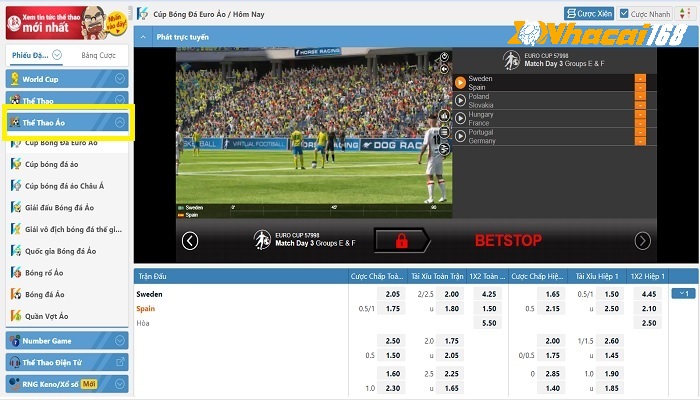700x400 pixels.
Task: Select Cúp bóng đá ảo item
Action: pyautogui.click(x=51, y=164)
